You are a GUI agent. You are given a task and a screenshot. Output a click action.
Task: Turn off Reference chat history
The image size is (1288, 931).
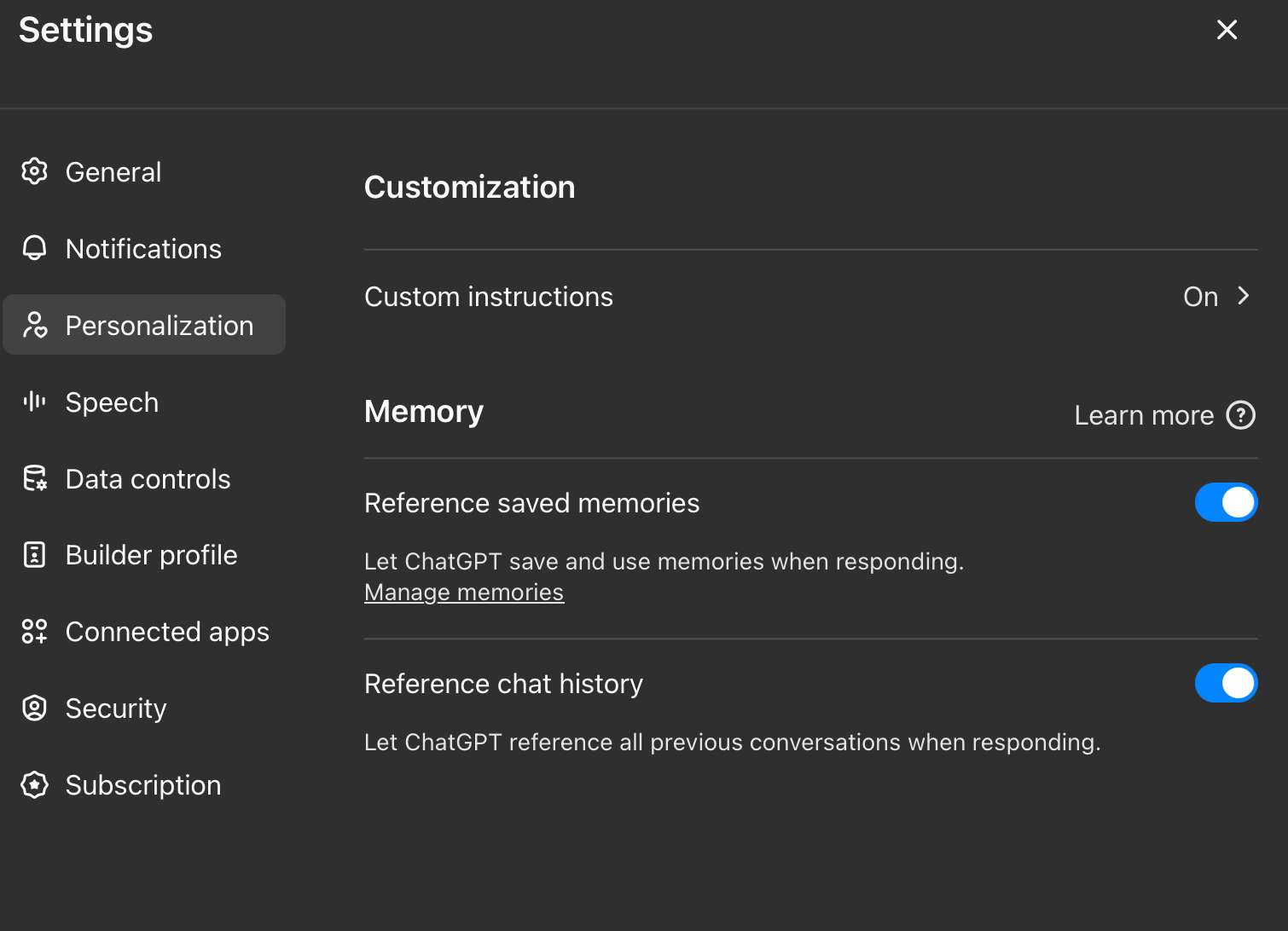(x=1227, y=683)
